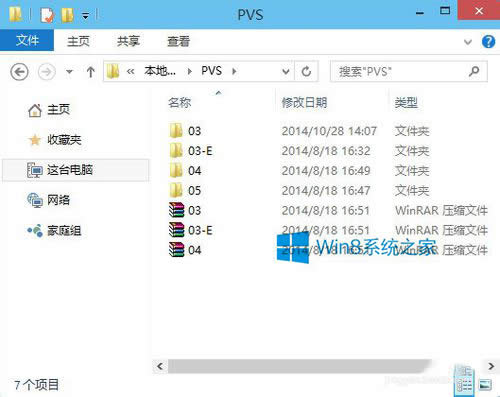This screenshot has width=500, height=397.
Task: Sort by the 名称 column header
Action: 180,103
